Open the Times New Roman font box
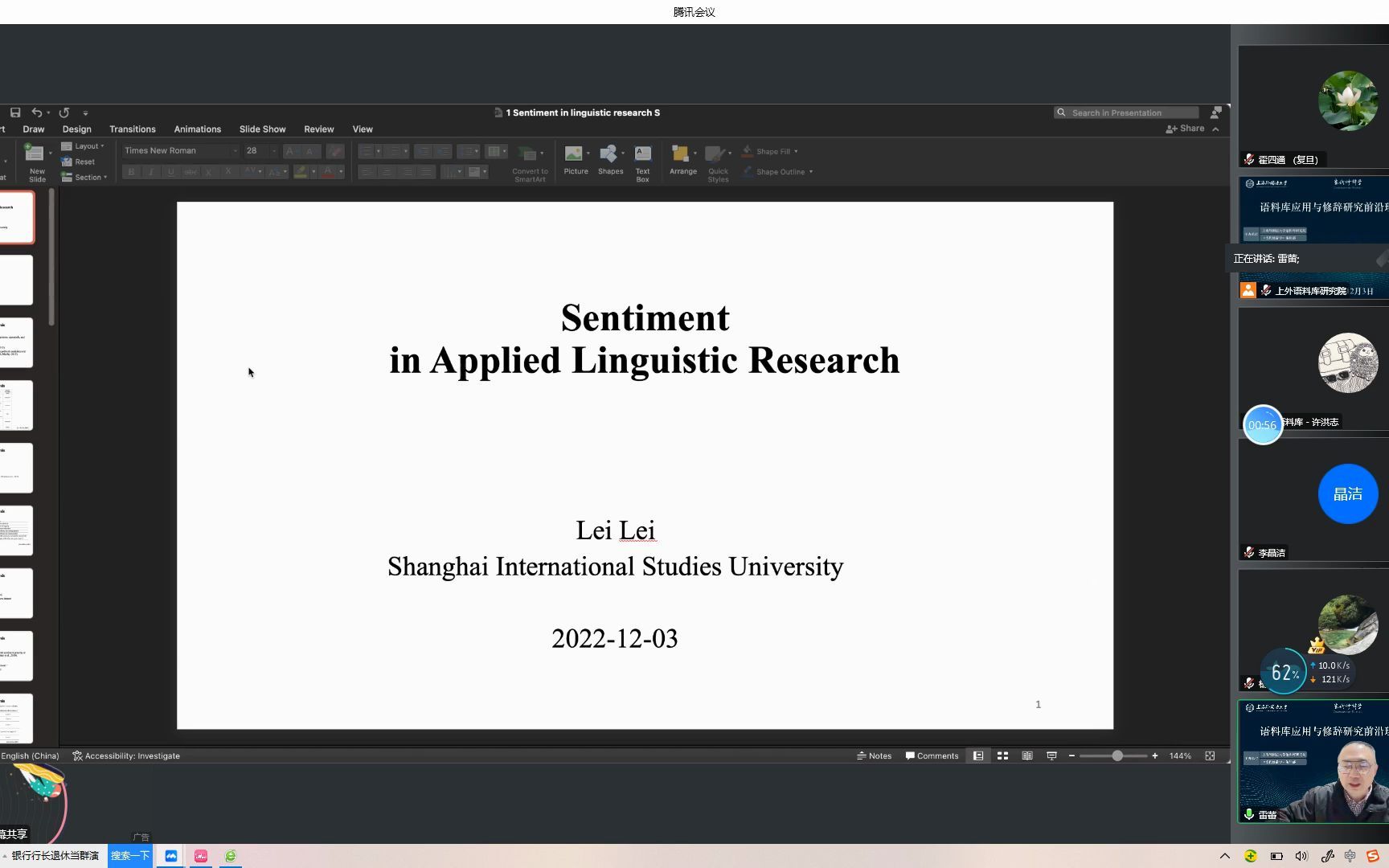 (181, 150)
